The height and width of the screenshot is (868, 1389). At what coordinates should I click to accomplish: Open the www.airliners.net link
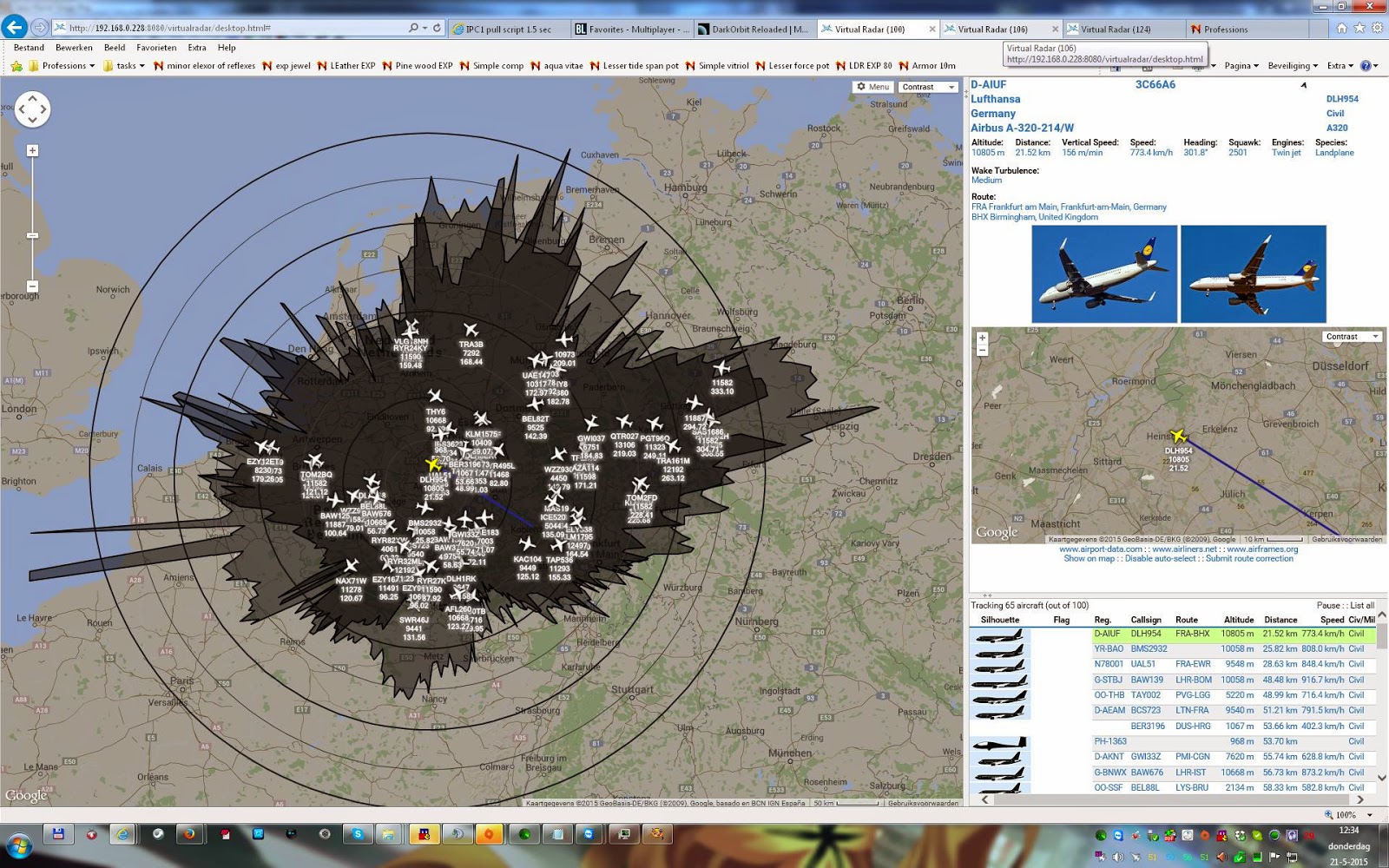[1184, 549]
